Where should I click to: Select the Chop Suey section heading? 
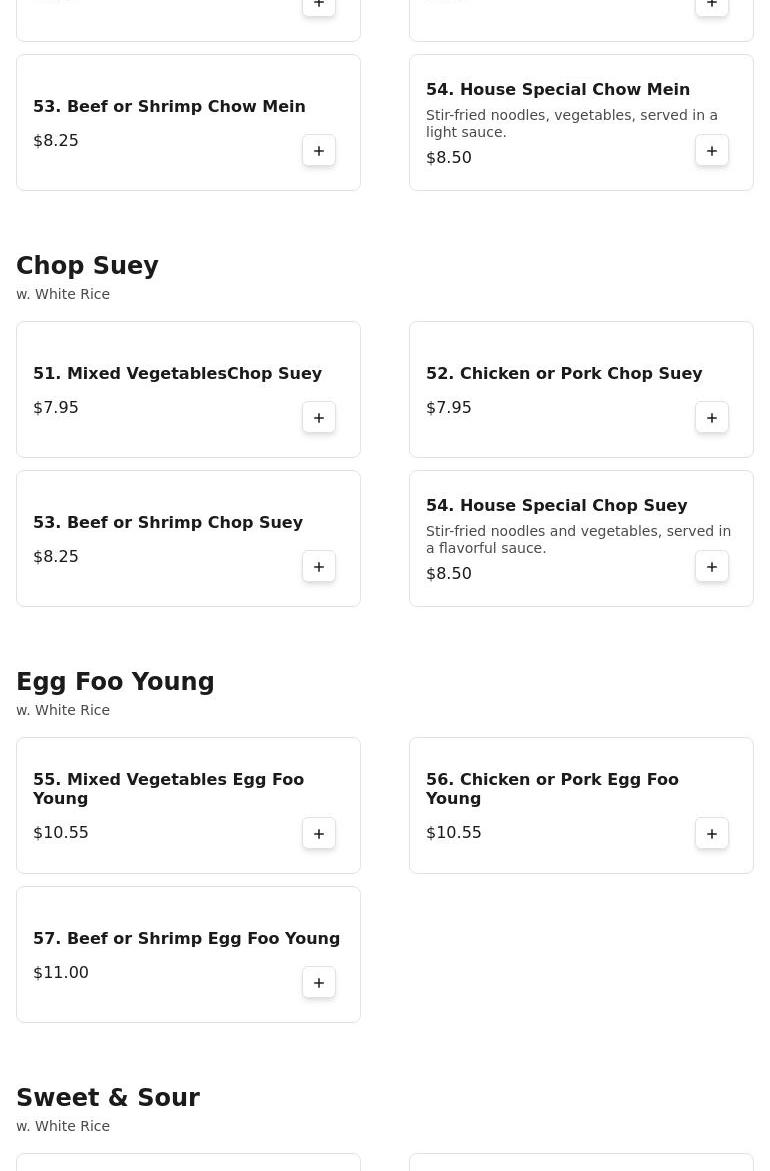pyautogui.click(x=87, y=266)
